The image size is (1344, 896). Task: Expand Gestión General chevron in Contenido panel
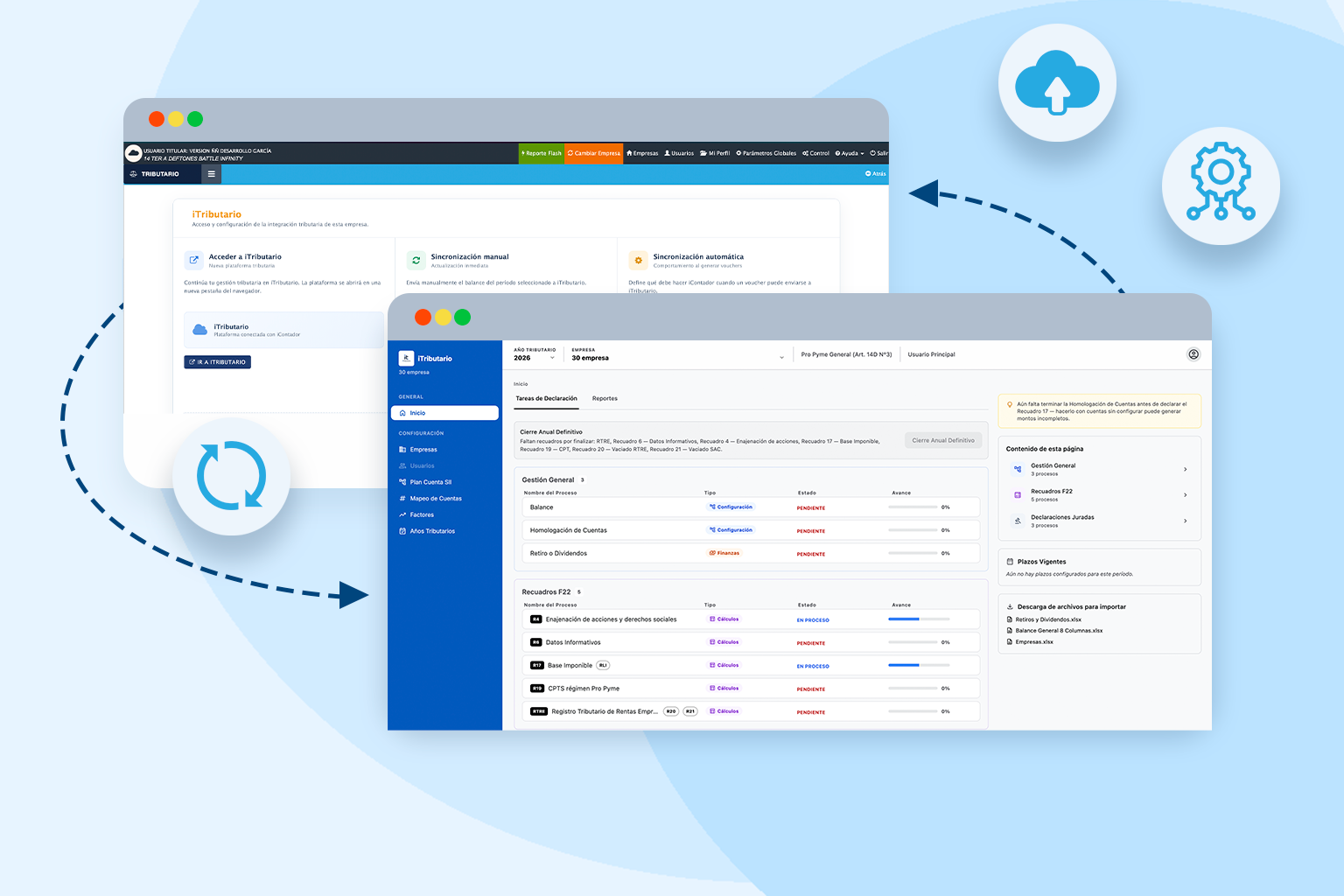pos(1186,470)
